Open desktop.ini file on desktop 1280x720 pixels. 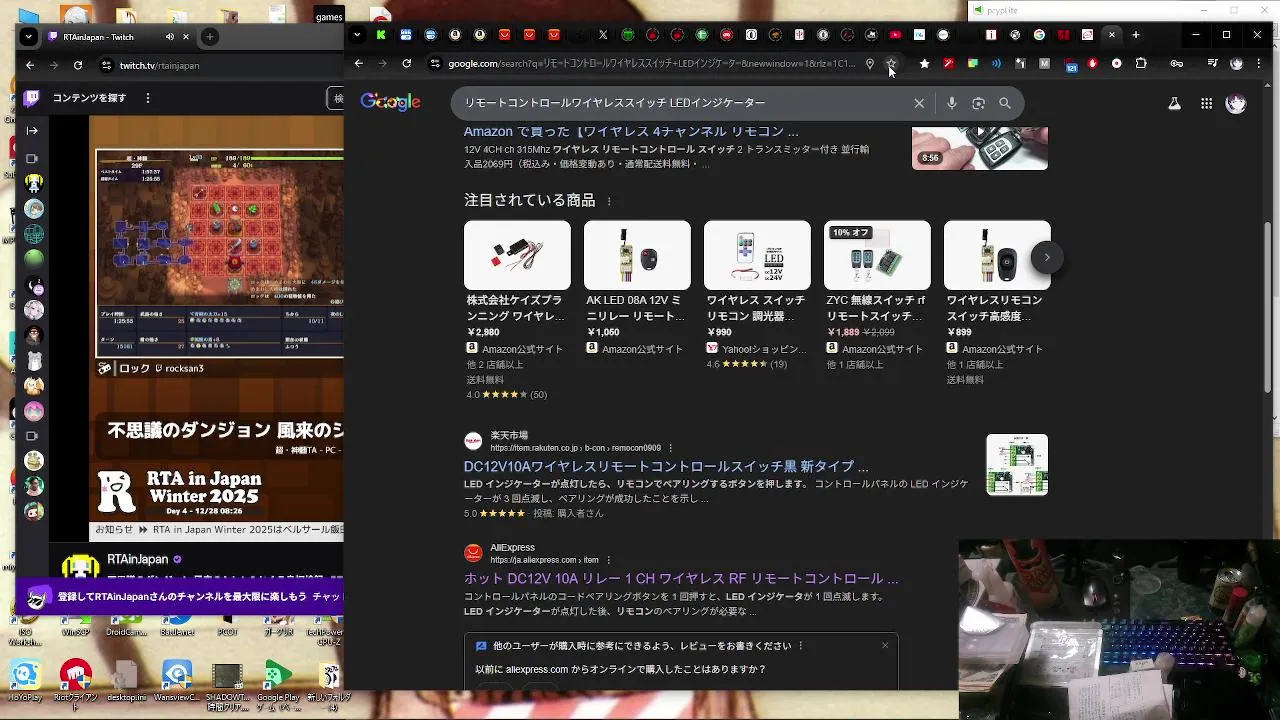click(x=127, y=682)
